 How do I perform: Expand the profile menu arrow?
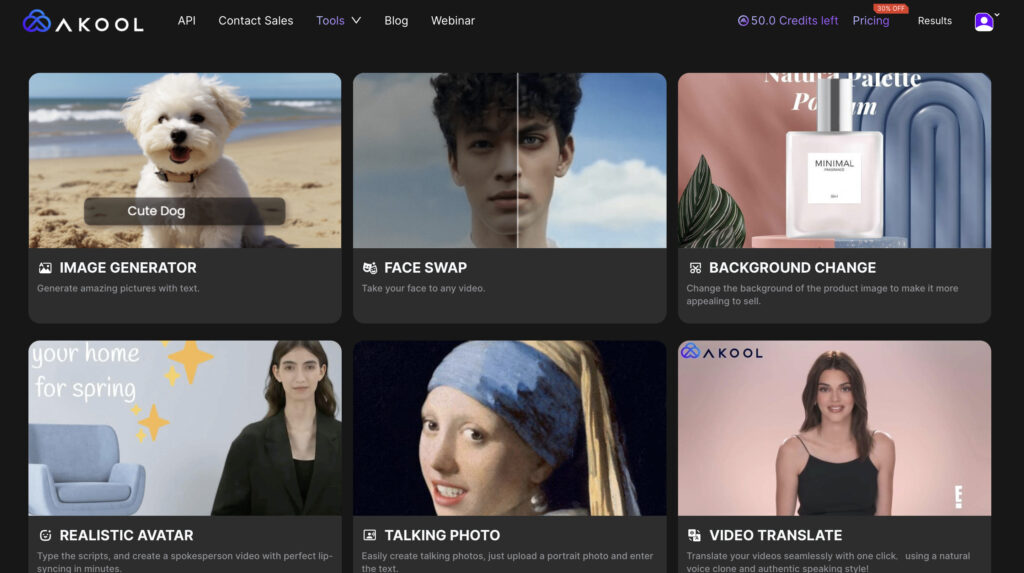[997, 15]
